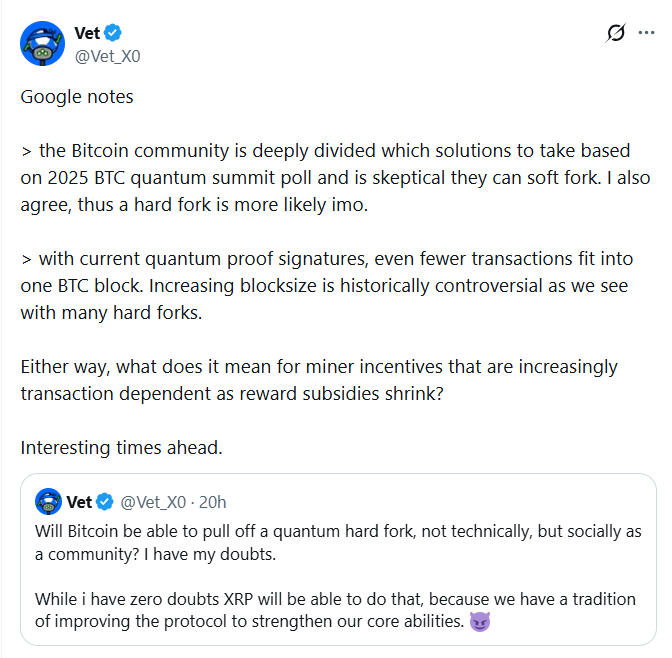672x658 pixels.
Task: Click quoted text about XRP improving the protocol
Action: [x=300, y=610]
